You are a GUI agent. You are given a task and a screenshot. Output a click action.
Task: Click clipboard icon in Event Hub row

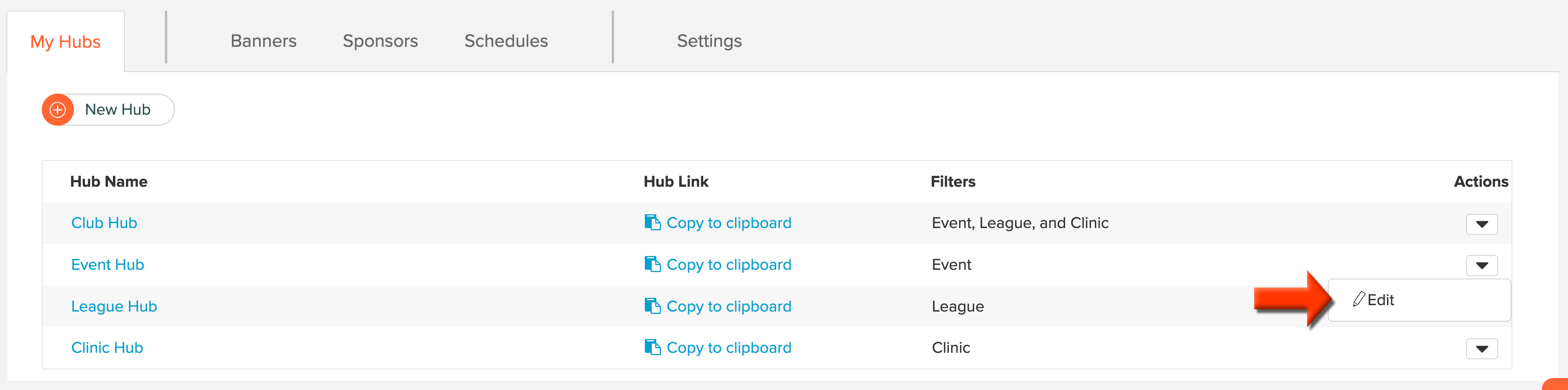pyautogui.click(x=652, y=265)
